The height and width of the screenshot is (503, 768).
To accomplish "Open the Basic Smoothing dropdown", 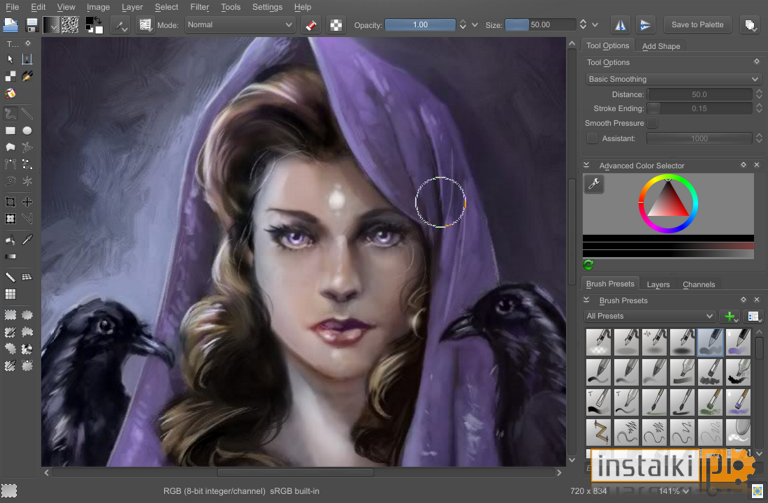I will tap(673, 79).
